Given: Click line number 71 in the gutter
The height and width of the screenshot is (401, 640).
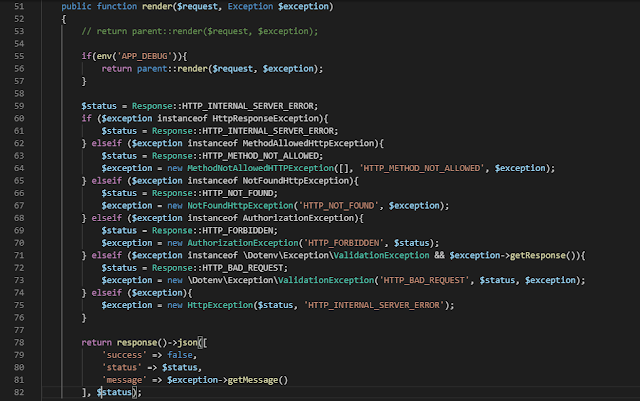Looking at the screenshot, I should tap(19, 256).
